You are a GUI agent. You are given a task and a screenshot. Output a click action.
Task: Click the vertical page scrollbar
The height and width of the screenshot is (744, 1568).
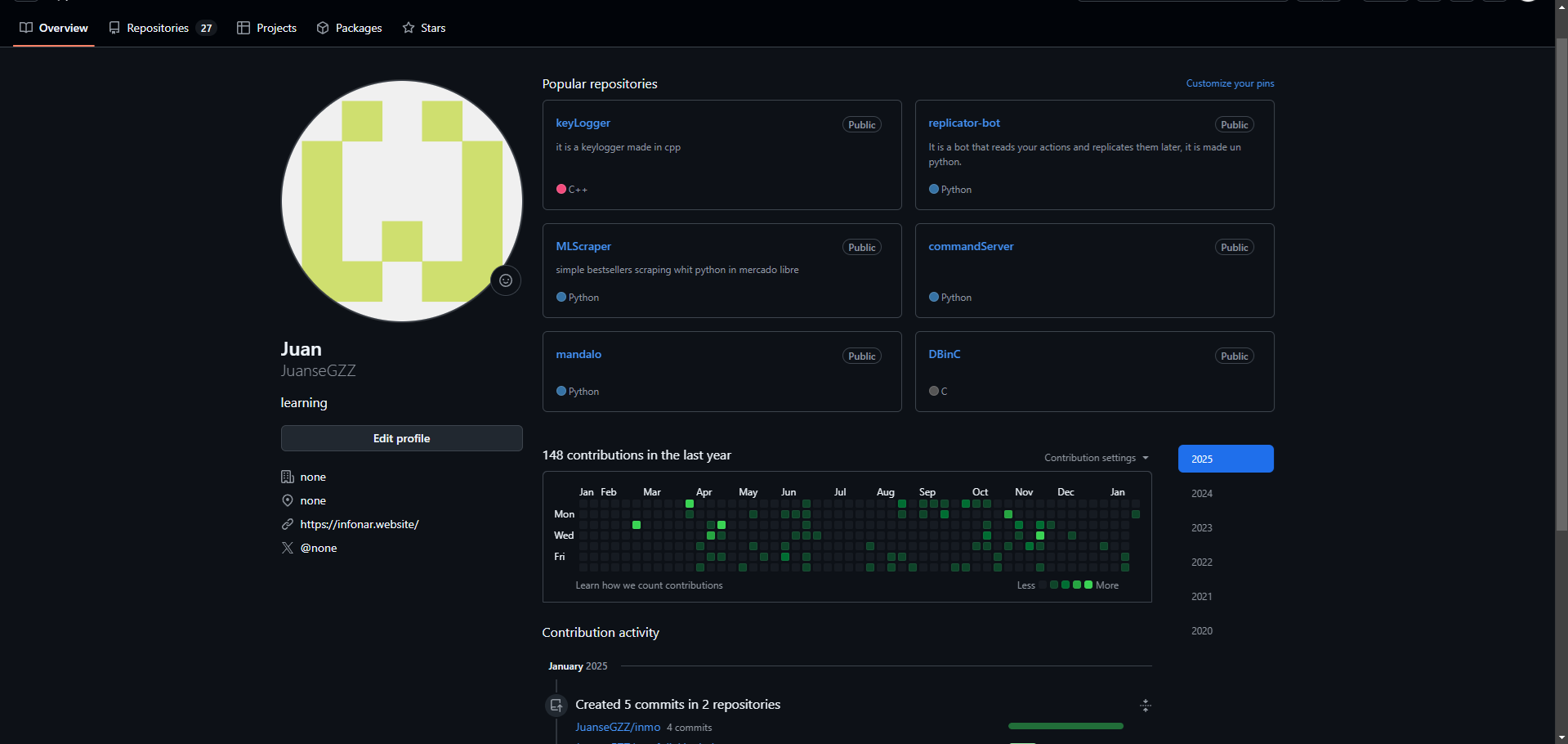[x=1561, y=285]
